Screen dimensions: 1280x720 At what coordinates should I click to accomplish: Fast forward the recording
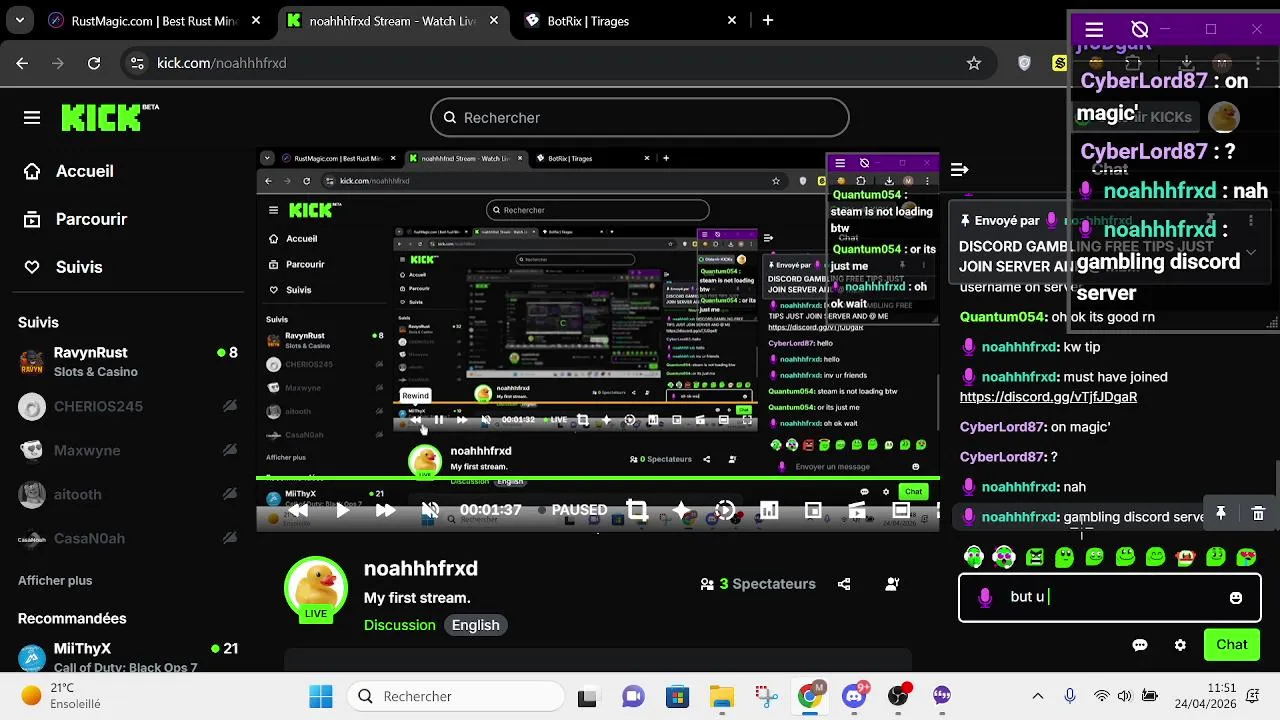tap(386, 510)
